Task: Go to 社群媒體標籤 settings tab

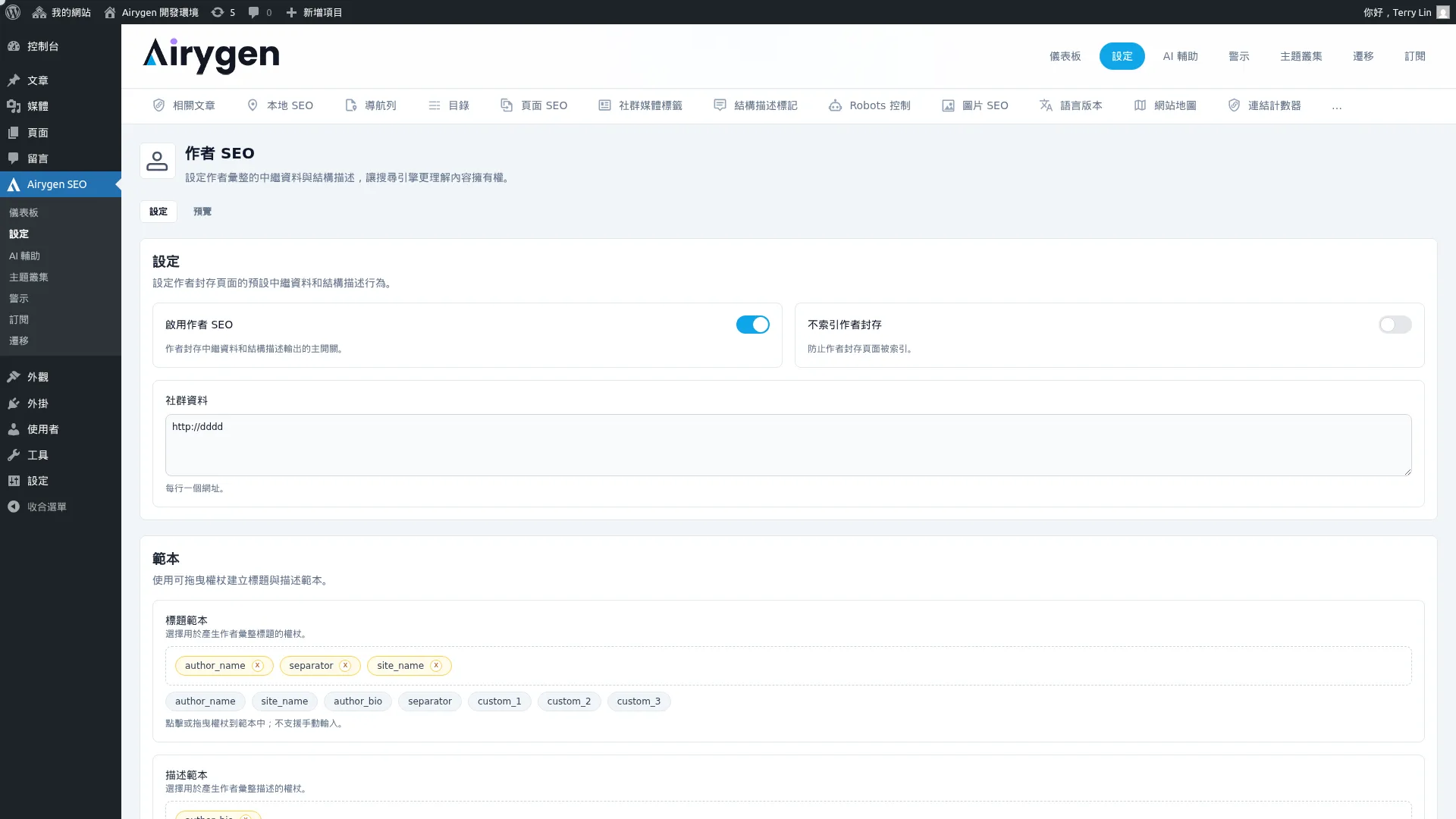Action: (641, 105)
